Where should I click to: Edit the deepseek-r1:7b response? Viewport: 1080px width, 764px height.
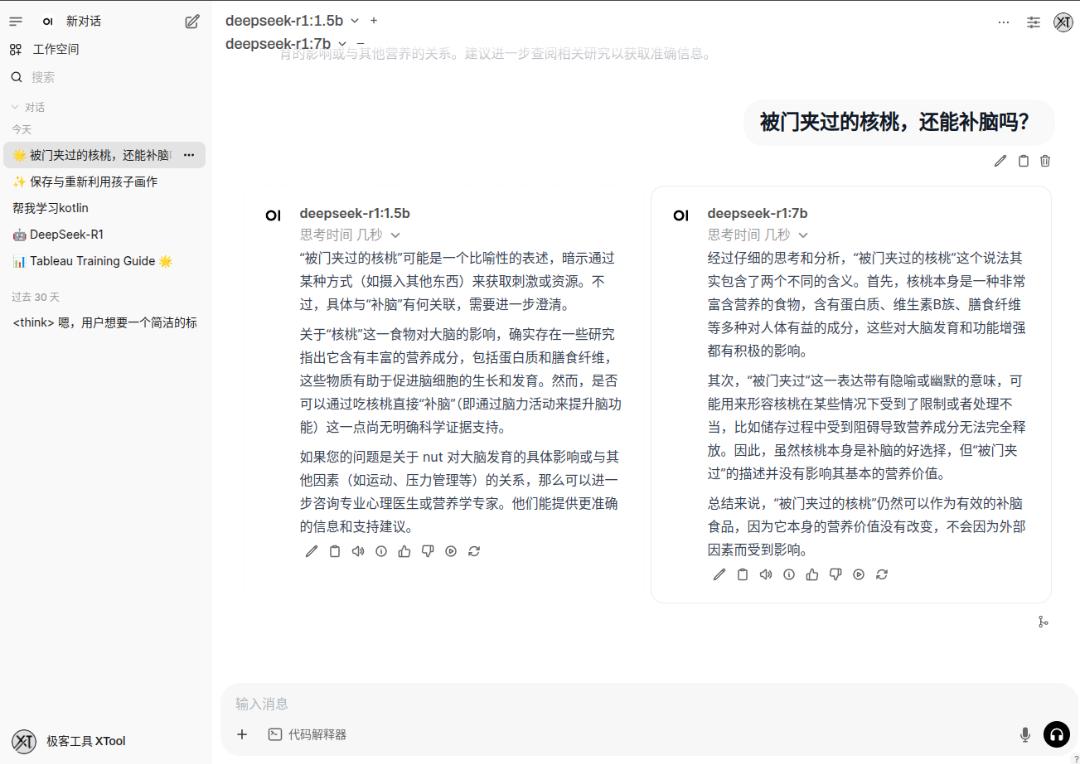pos(719,575)
